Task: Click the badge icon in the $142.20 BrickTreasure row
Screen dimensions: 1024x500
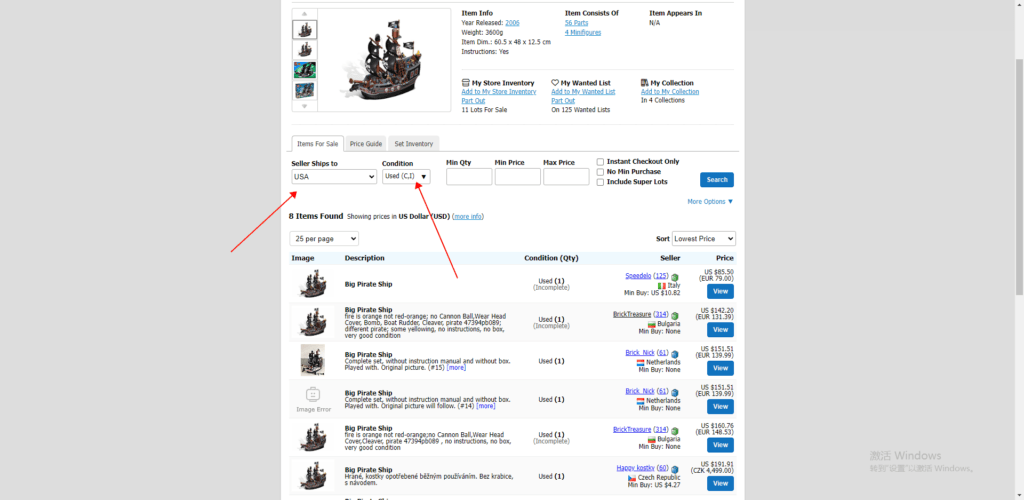Action: pyautogui.click(x=675, y=316)
